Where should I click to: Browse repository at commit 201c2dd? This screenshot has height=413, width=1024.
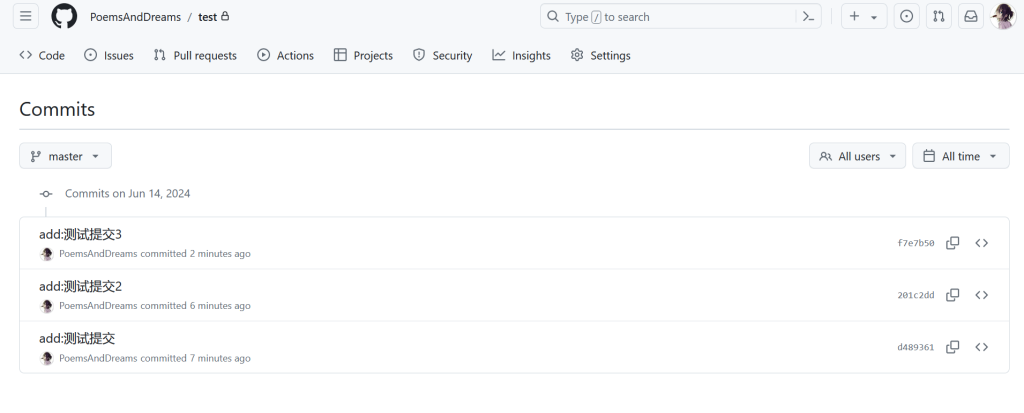click(x=982, y=295)
